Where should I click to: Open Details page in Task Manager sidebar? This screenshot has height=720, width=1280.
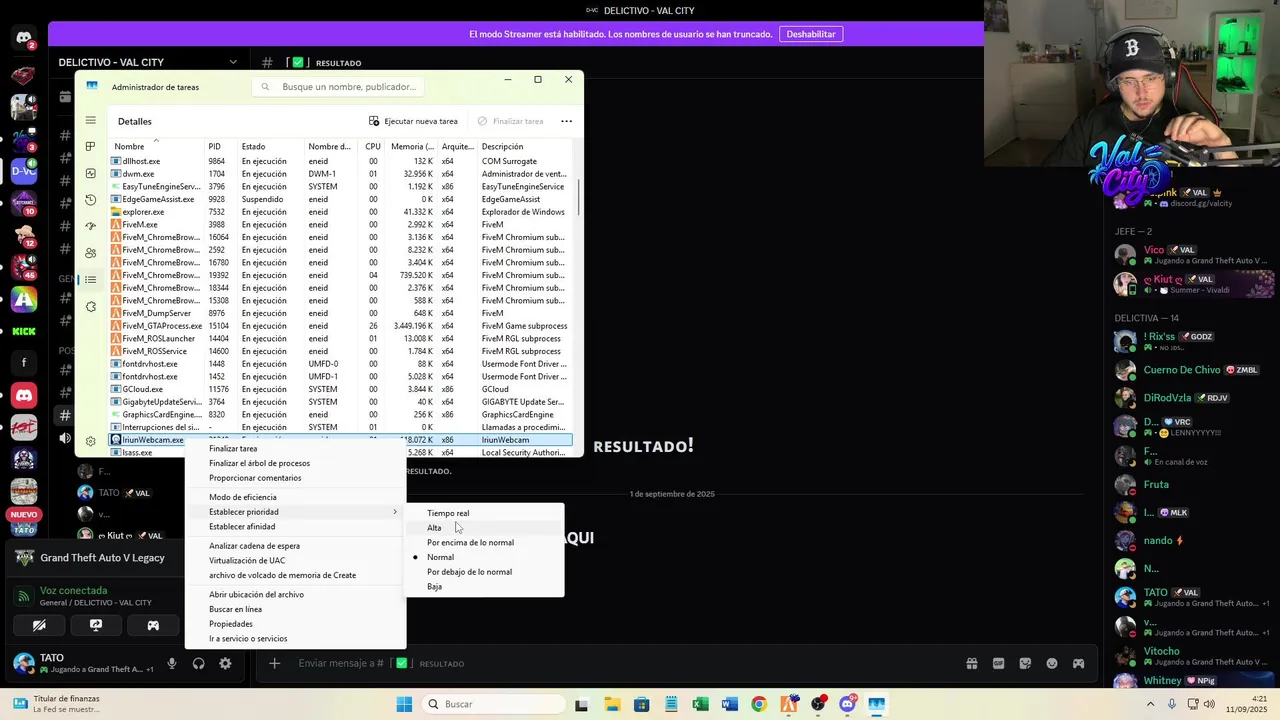[x=90, y=279]
